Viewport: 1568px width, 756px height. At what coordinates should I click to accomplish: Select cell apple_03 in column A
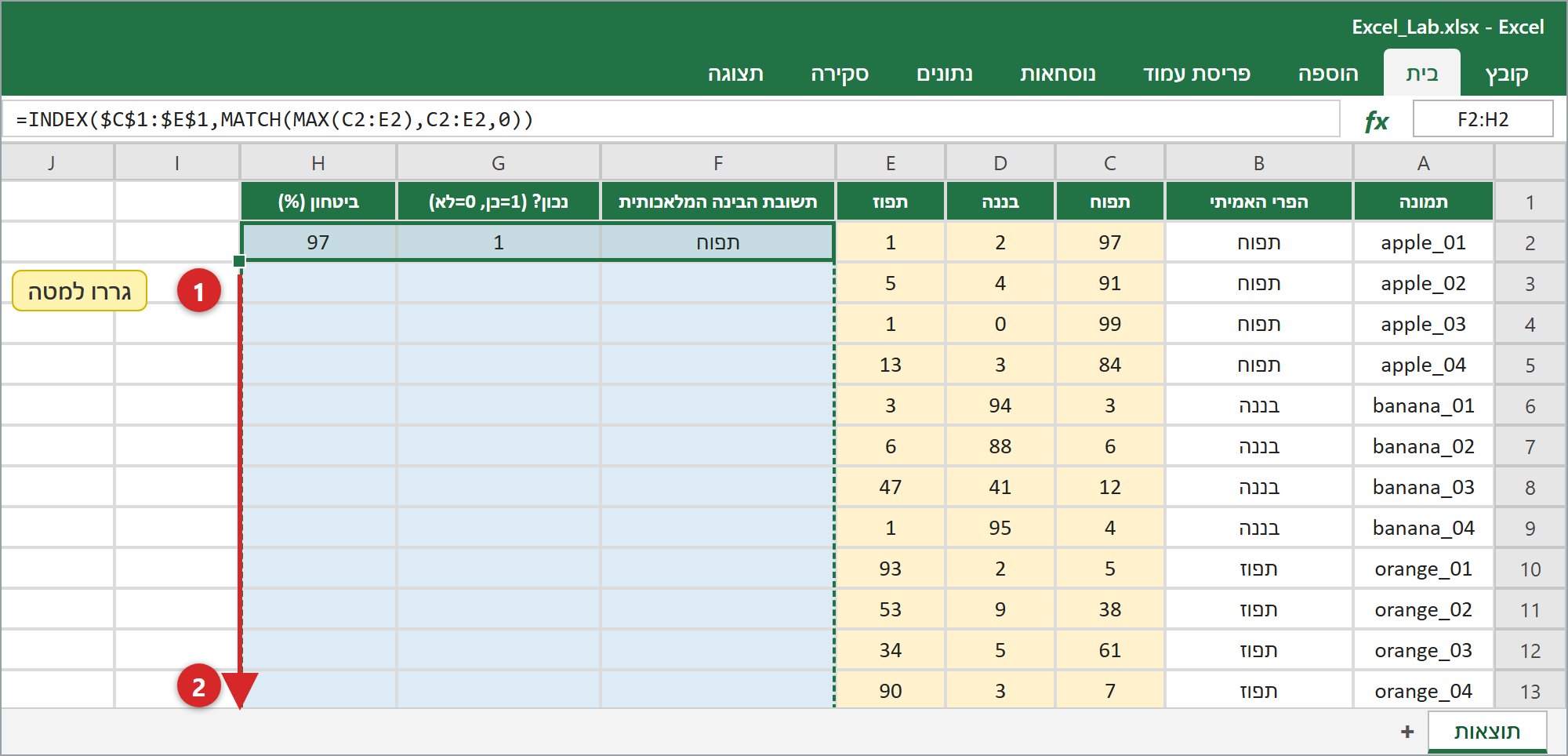1424,324
